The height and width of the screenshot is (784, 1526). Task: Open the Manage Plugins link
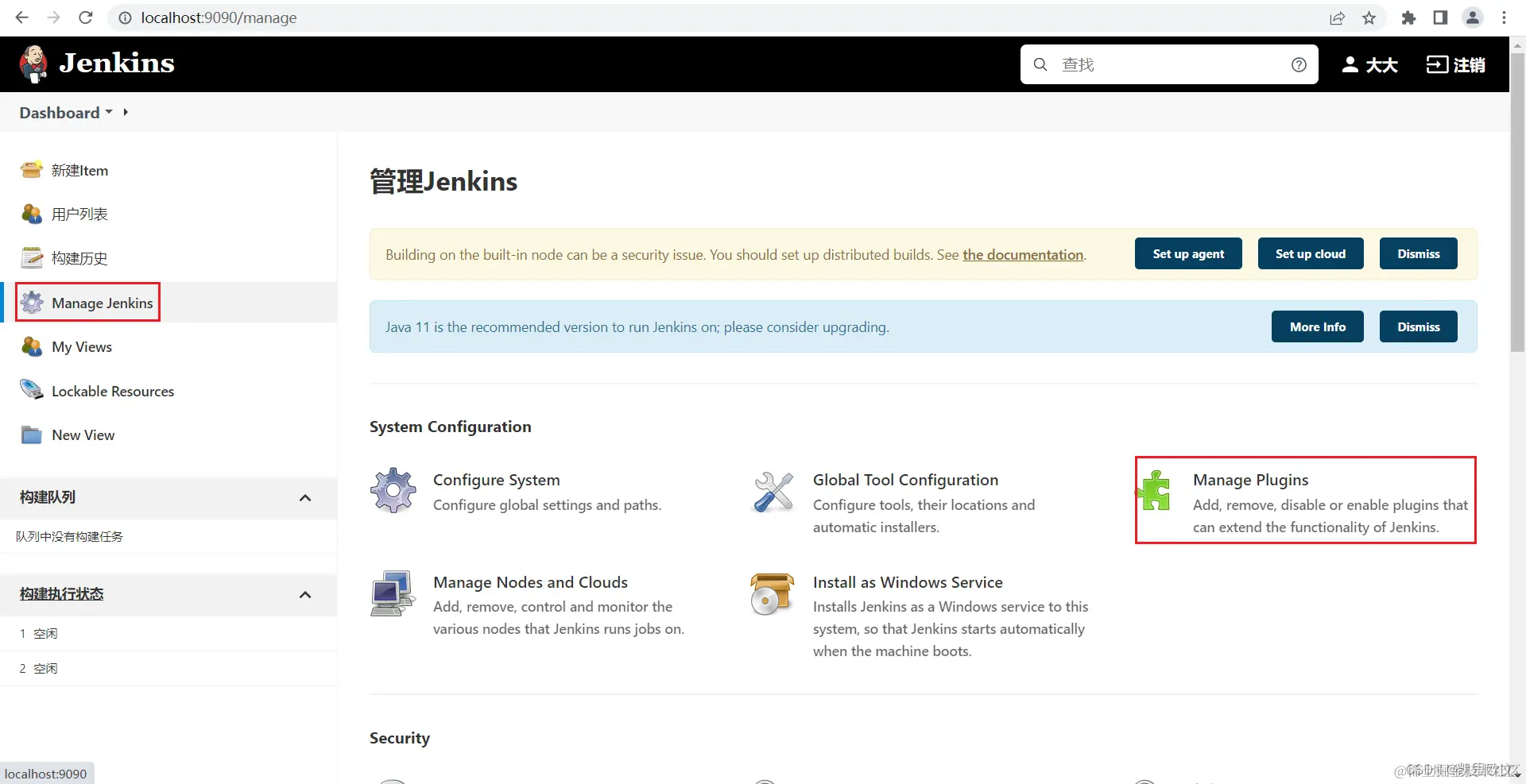(1250, 480)
